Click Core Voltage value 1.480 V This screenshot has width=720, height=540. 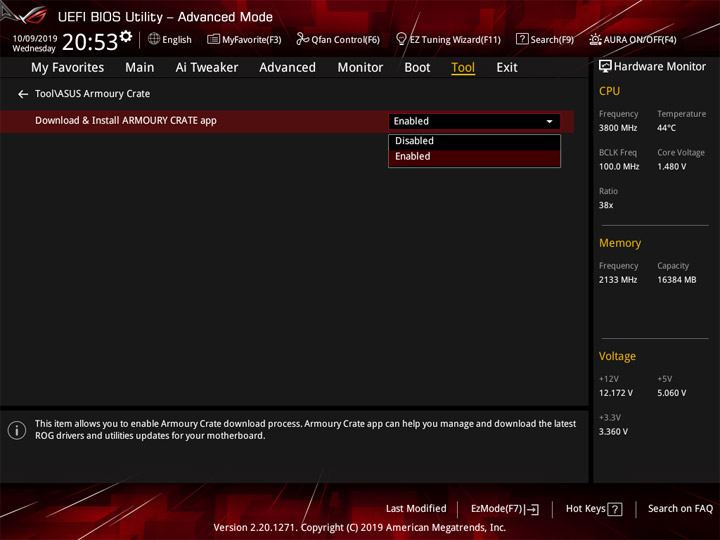click(671, 167)
